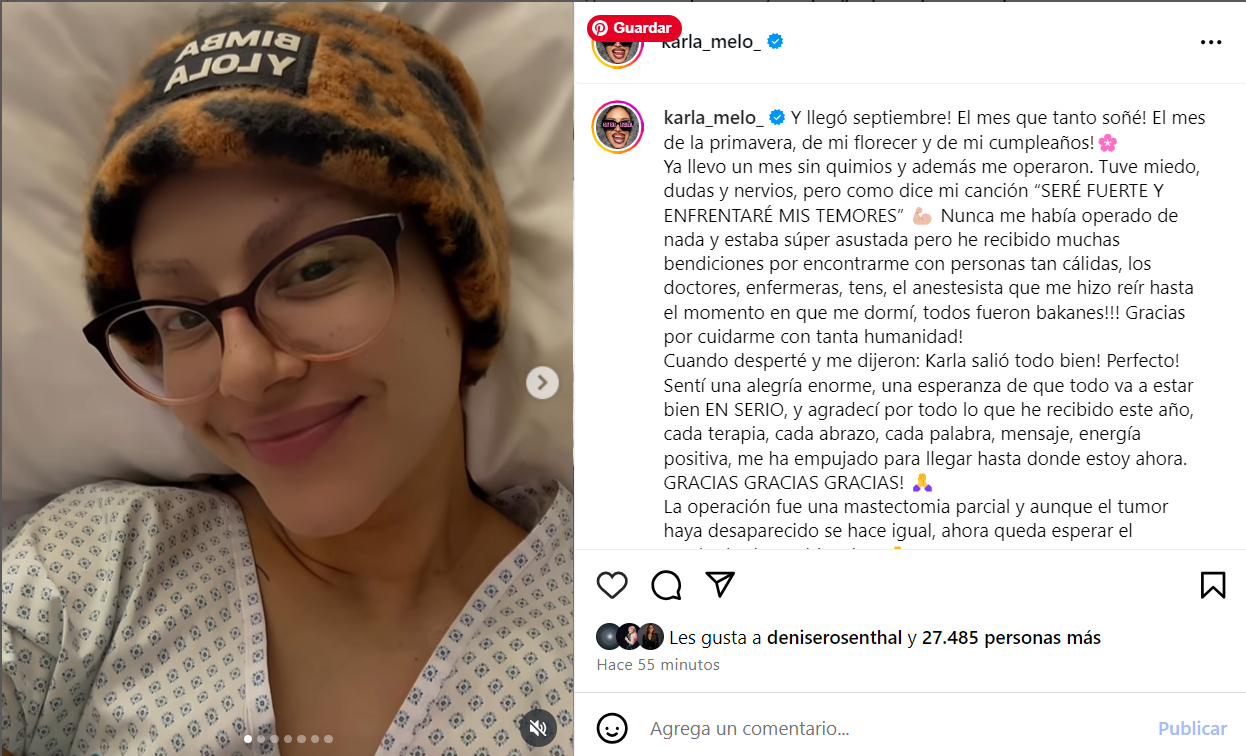Open the three-dot options menu
This screenshot has width=1246, height=756.
1211,42
